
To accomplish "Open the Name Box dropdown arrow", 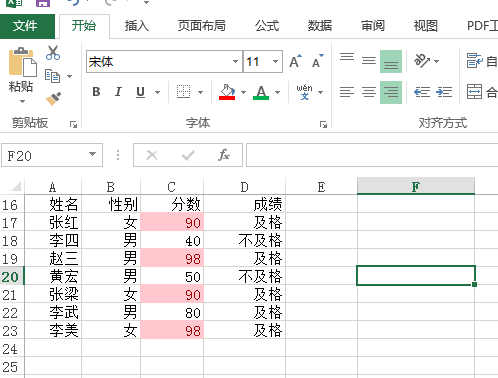I will pos(93,154).
